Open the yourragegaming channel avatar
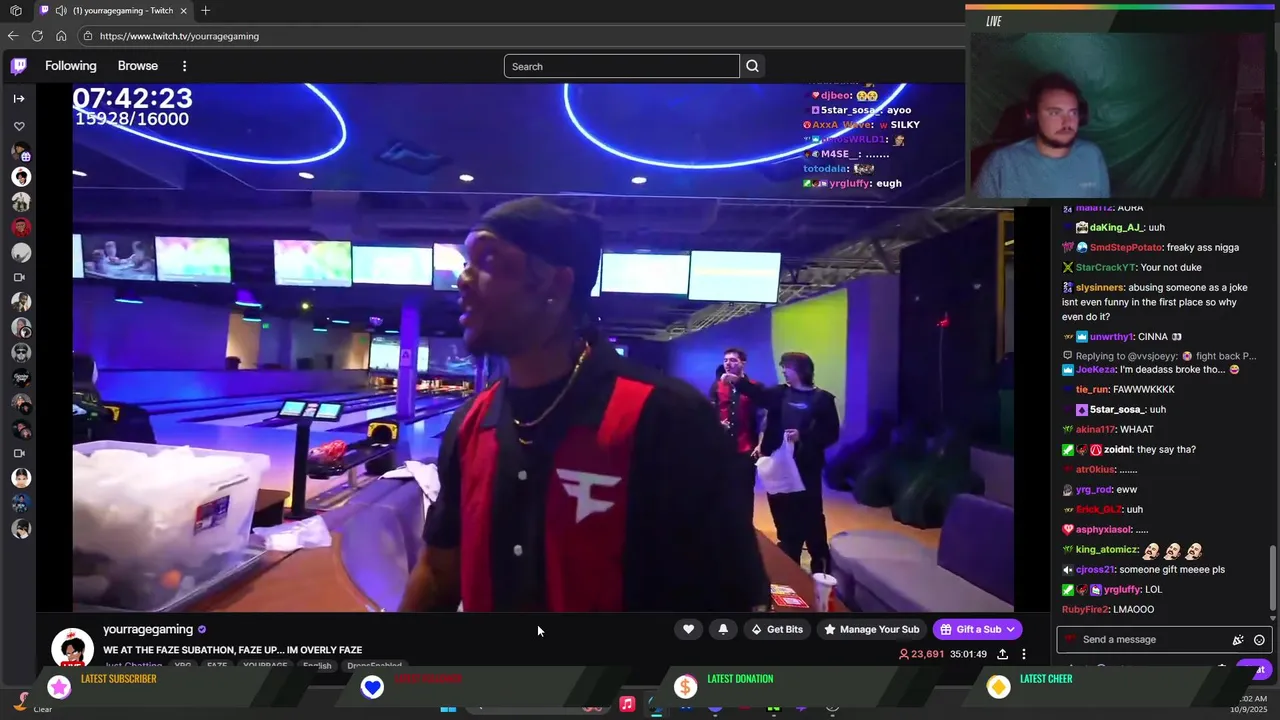This screenshot has height=720, width=1280. (x=72, y=648)
